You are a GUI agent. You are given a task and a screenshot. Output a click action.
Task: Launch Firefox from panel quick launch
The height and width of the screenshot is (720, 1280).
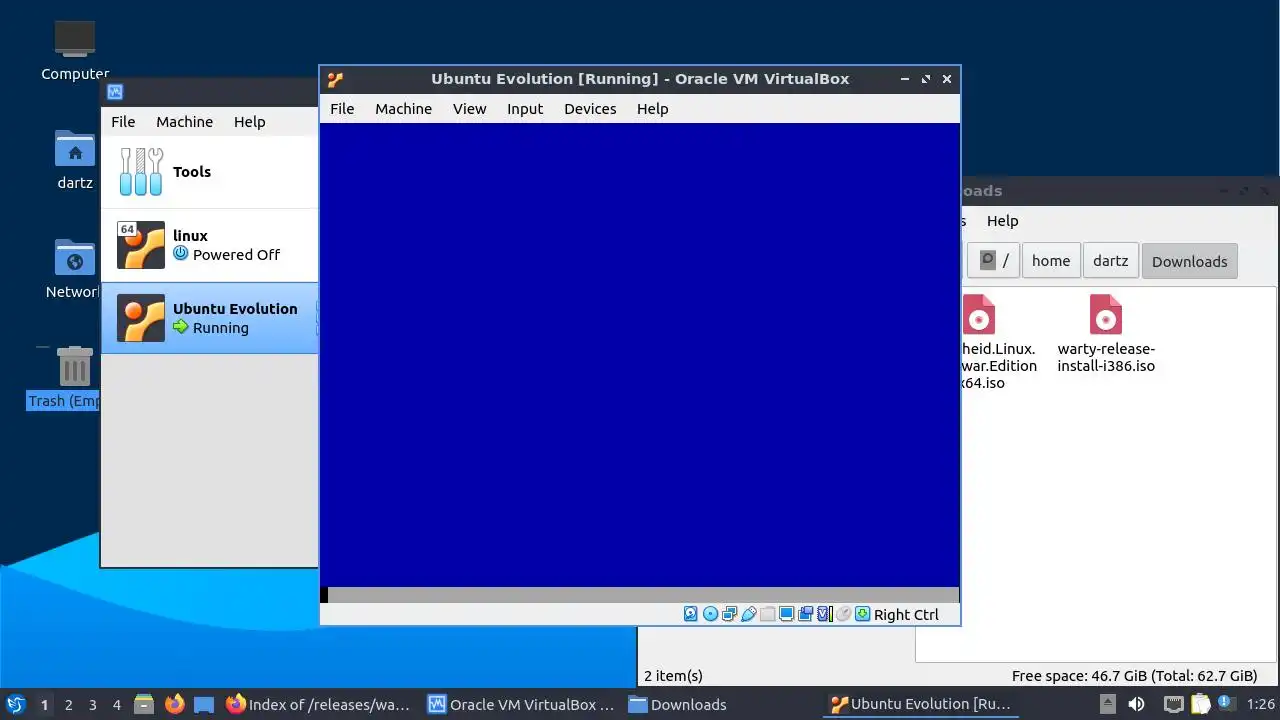tap(175, 704)
